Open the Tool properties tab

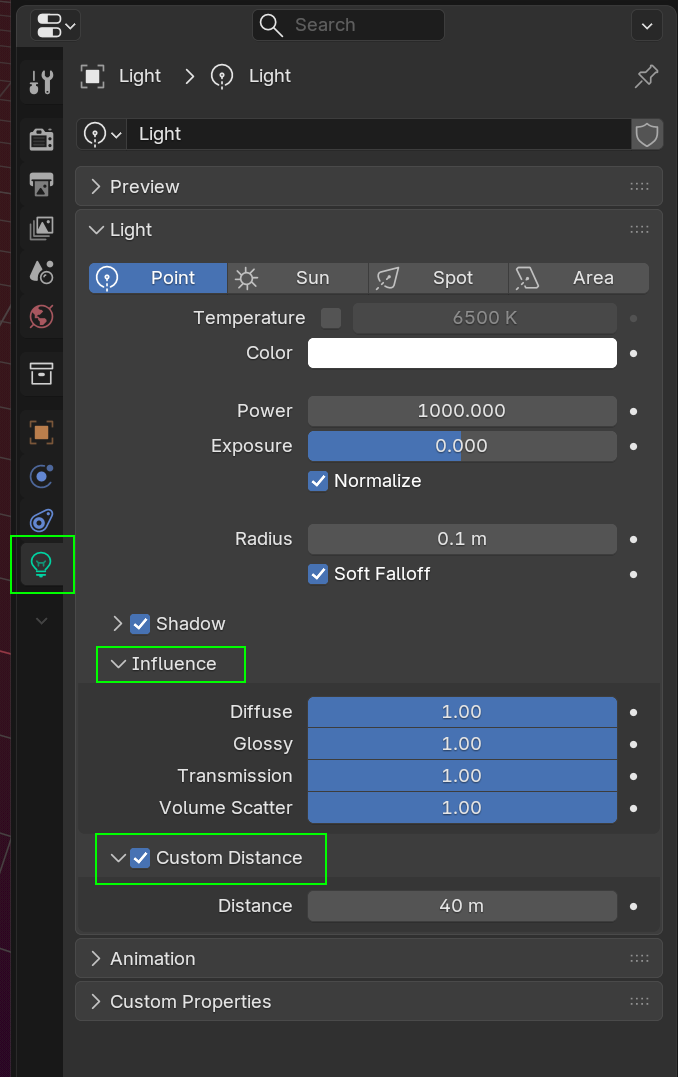tap(41, 83)
